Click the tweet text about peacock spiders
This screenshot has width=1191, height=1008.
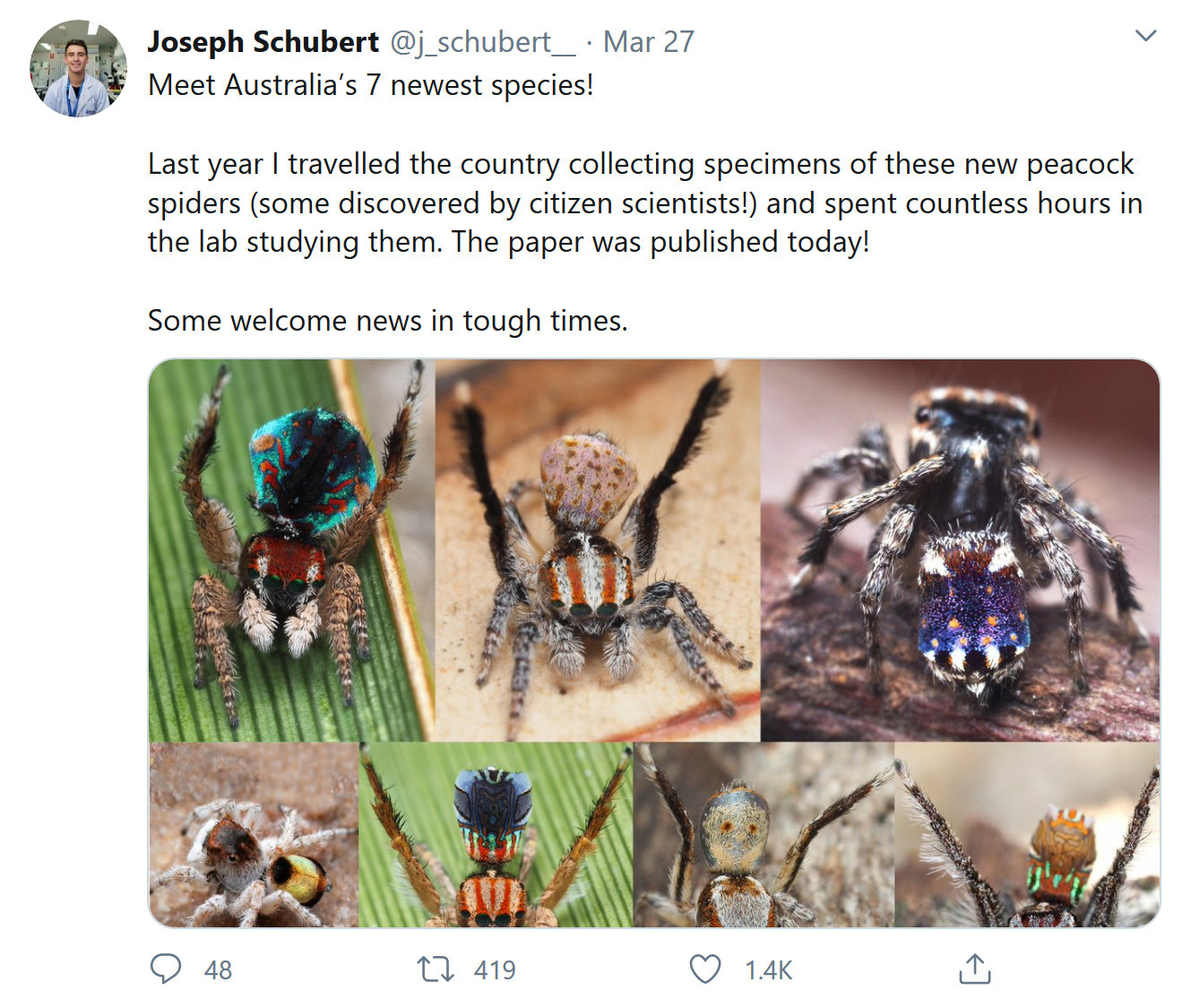[641, 203]
